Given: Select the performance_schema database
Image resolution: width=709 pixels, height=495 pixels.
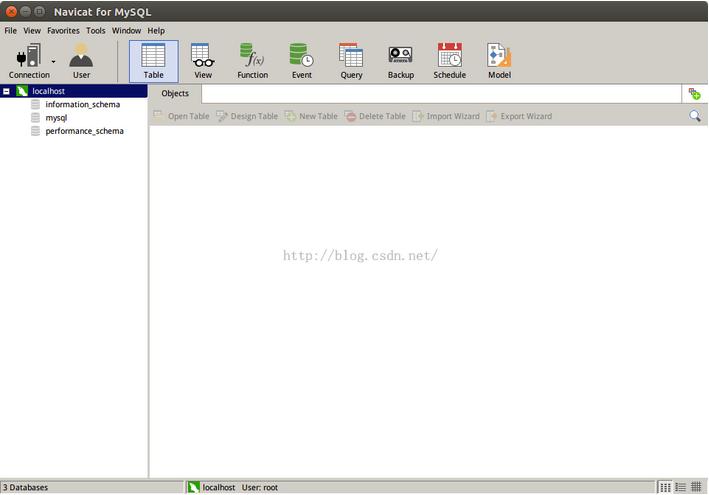Looking at the screenshot, I should tap(85, 131).
